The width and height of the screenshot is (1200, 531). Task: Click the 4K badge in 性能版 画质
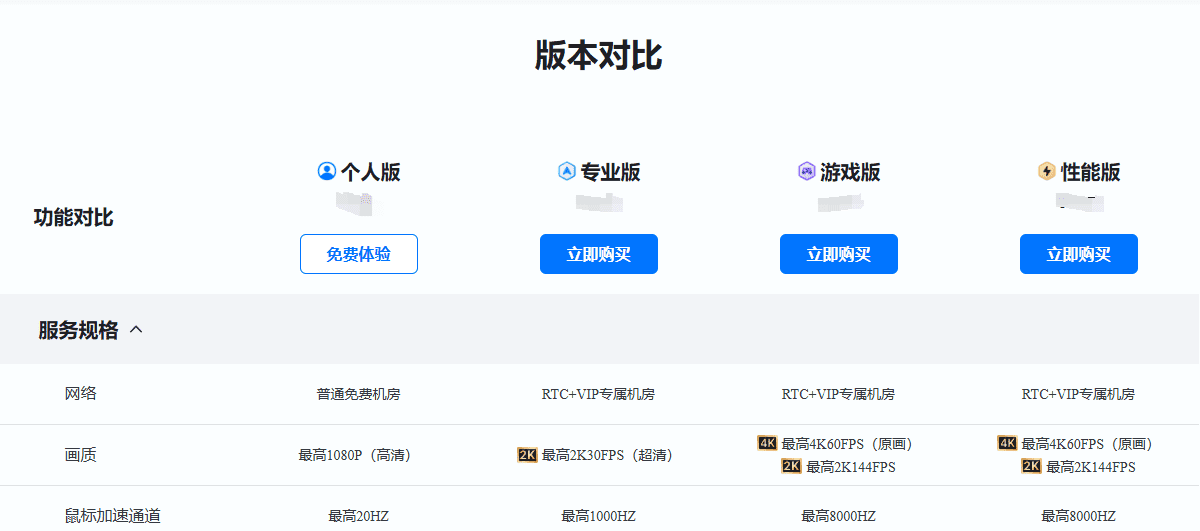tap(1007, 443)
